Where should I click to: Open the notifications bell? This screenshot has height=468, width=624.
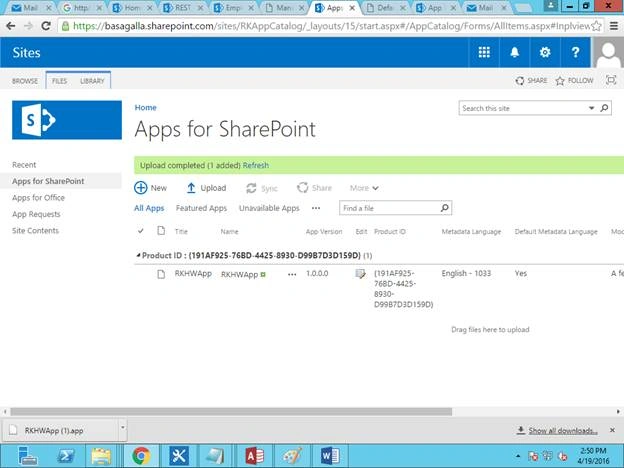(515, 52)
